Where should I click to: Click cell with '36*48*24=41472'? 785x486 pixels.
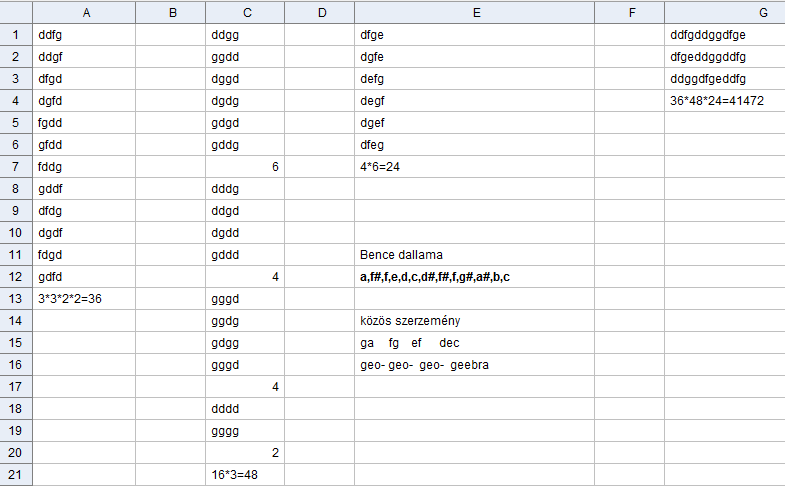[724, 100]
